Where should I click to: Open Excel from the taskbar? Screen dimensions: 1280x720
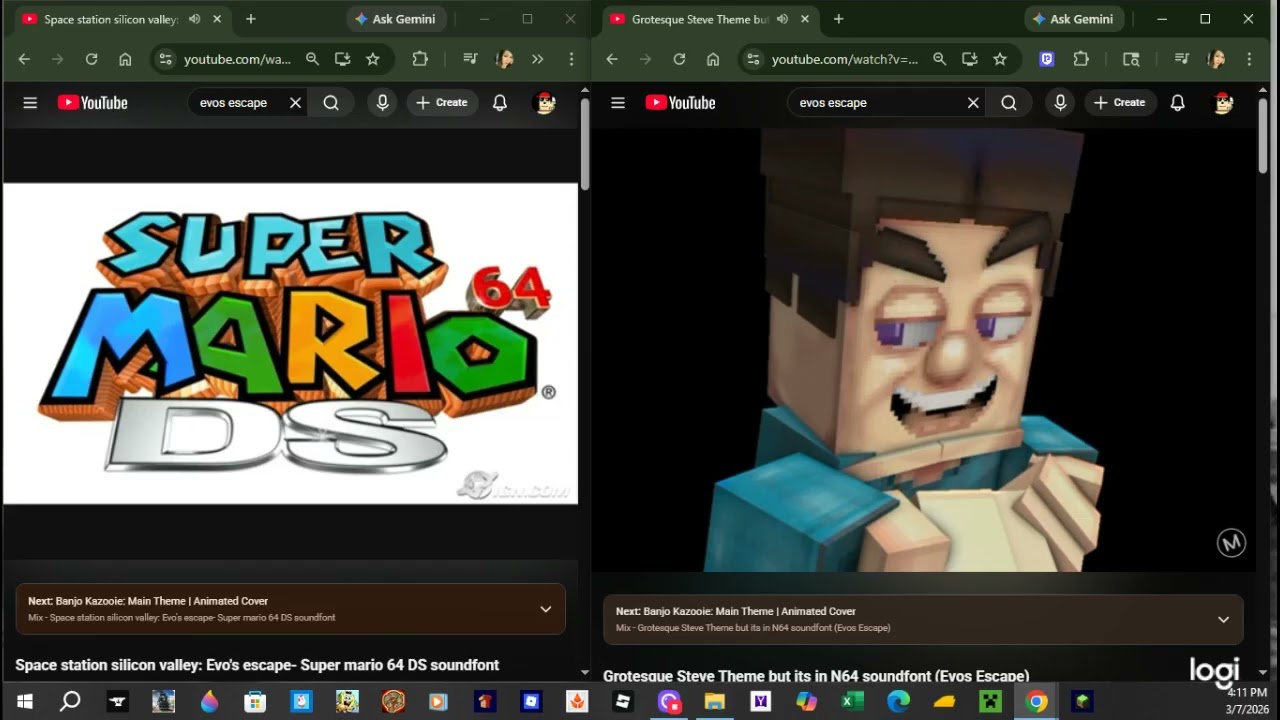pos(852,701)
